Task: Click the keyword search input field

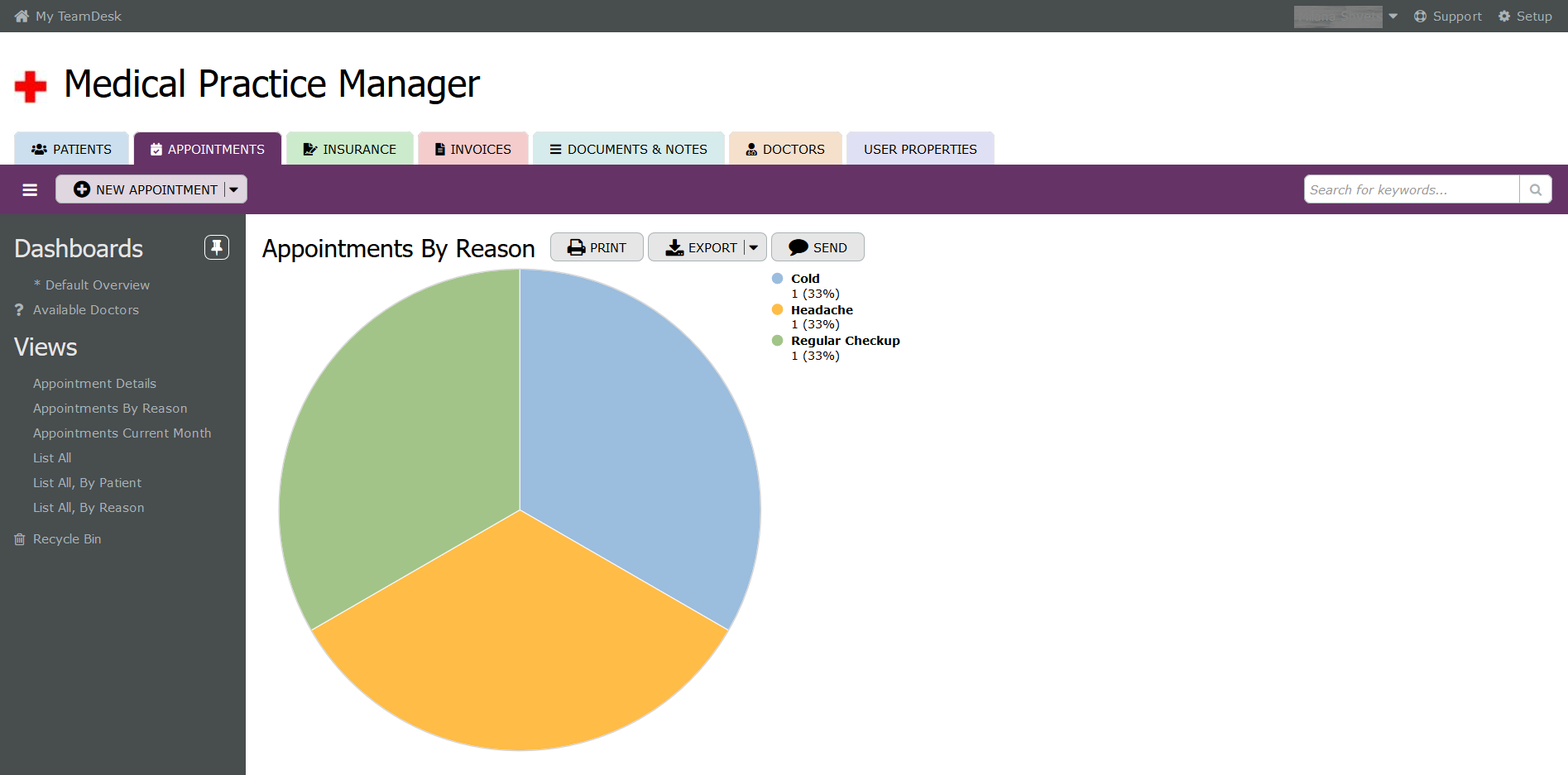Action: click(x=1411, y=190)
